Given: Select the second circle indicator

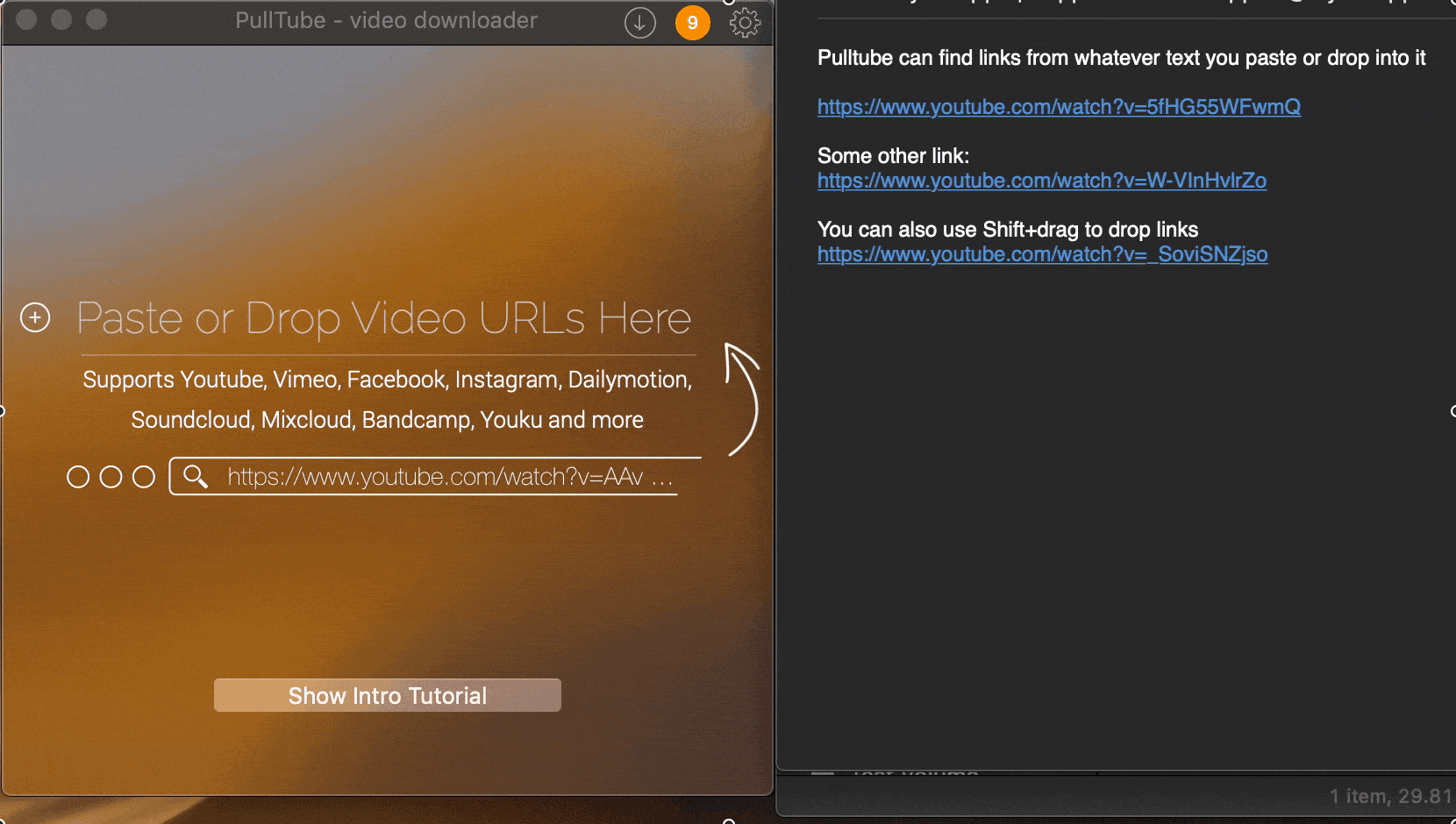Looking at the screenshot, I should click(111, 477).
